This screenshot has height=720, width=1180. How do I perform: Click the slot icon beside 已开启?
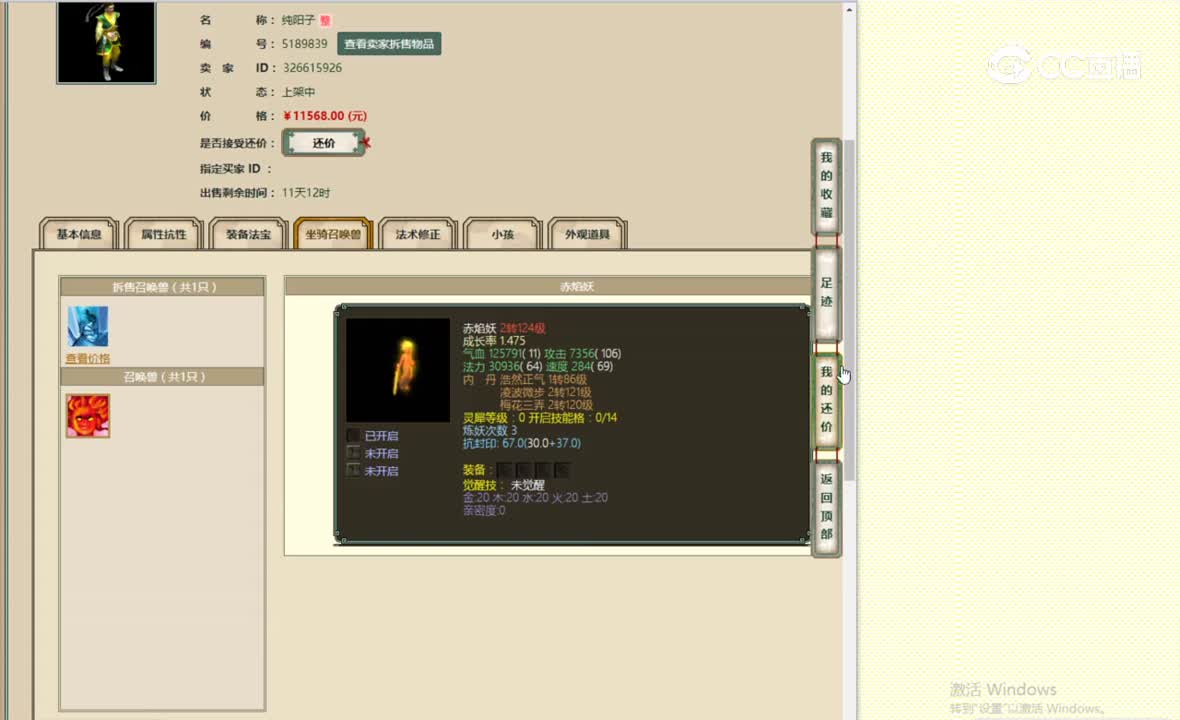tap(353, 436)
